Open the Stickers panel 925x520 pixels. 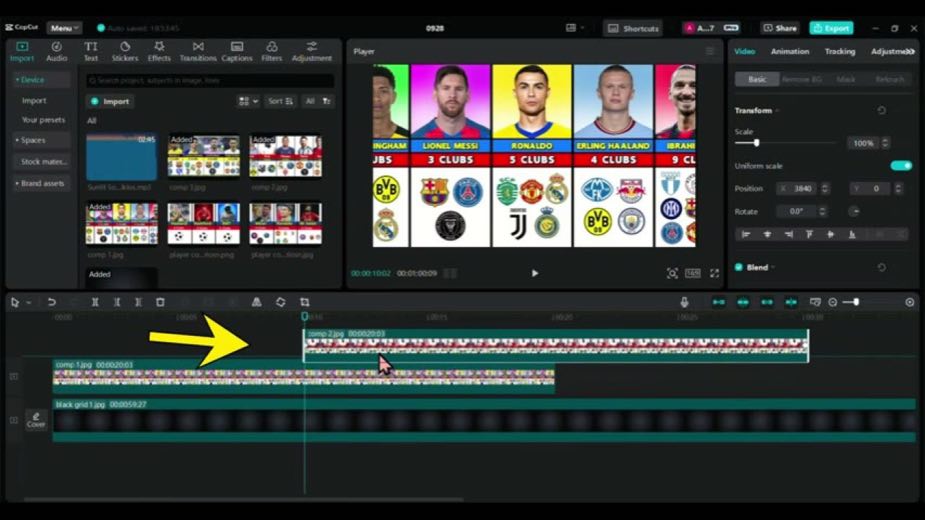(x=125, y=51)
